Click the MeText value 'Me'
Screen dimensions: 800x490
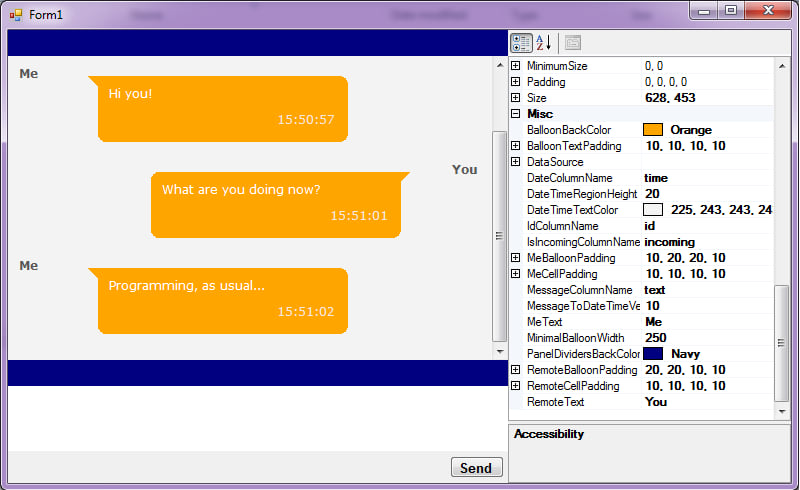pos(654,322)
